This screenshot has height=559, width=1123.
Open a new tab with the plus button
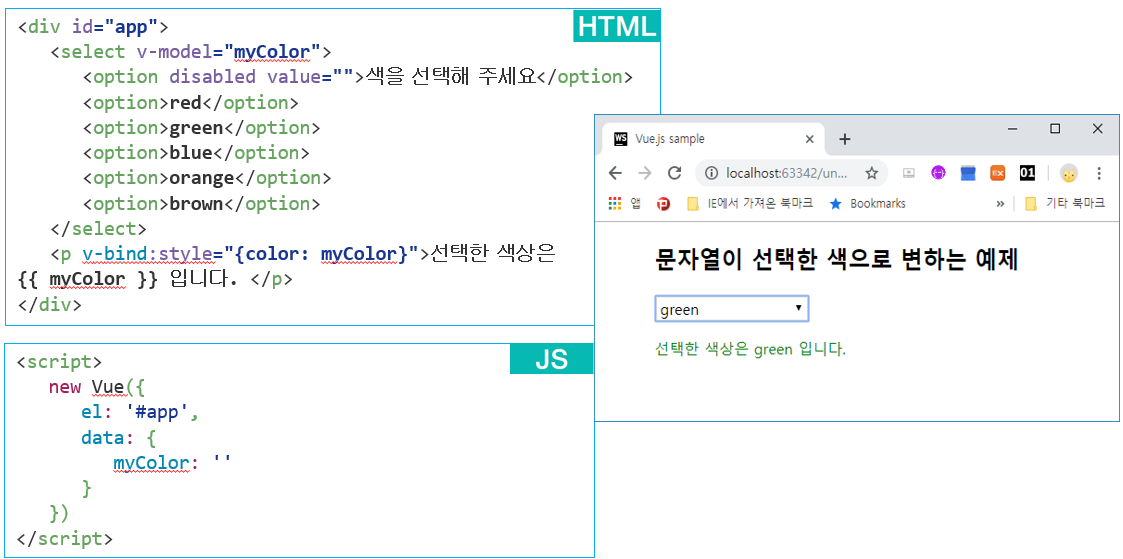844,139
